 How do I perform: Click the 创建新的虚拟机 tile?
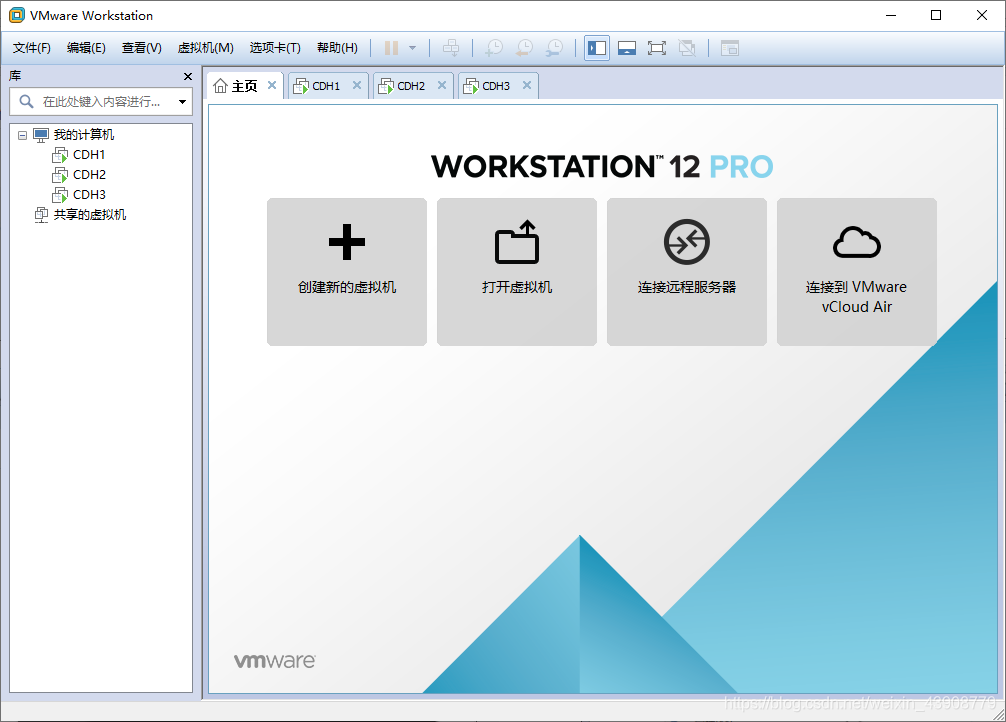pos(347,272)
